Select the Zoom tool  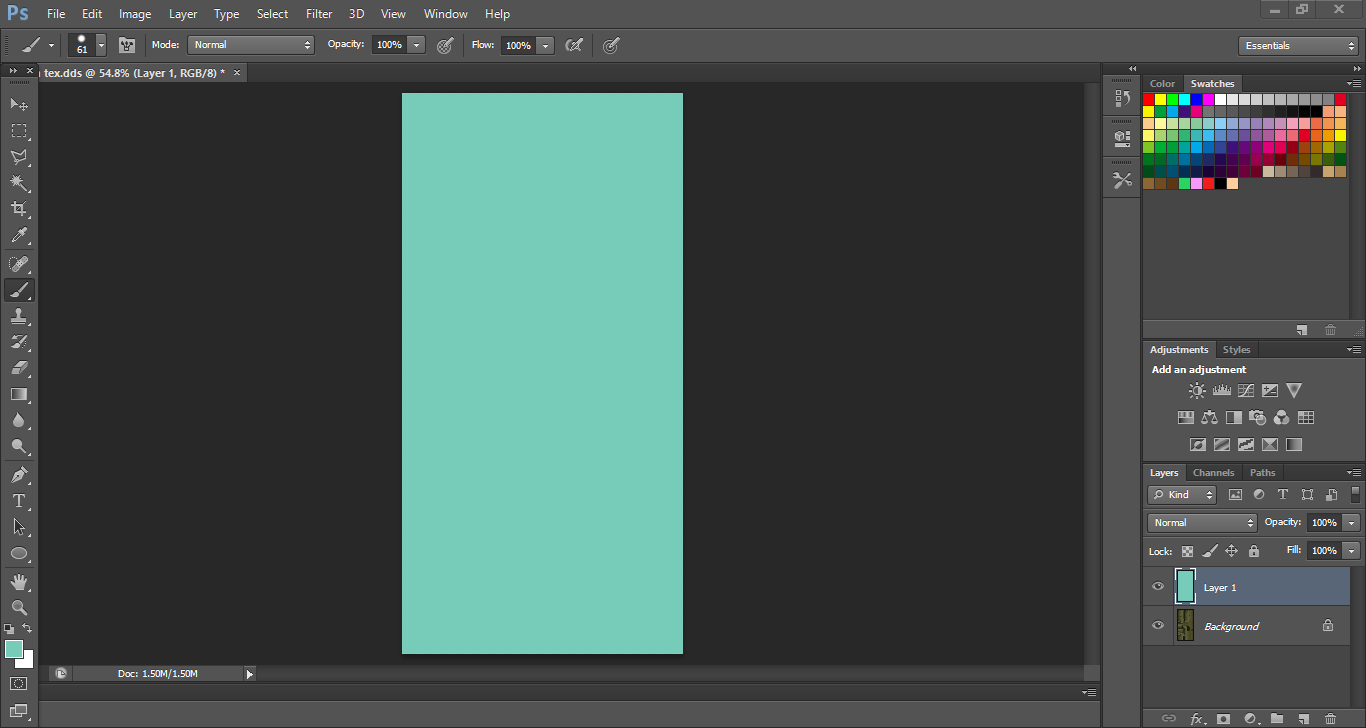point(19,607)
